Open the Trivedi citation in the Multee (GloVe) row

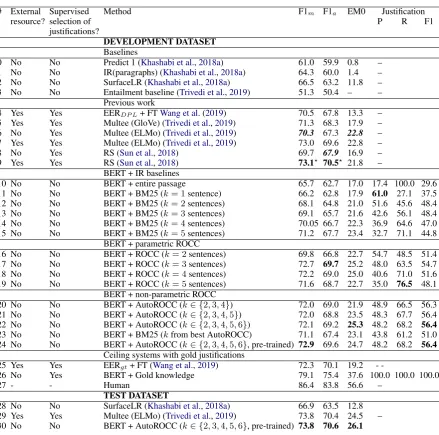point(199,123)
